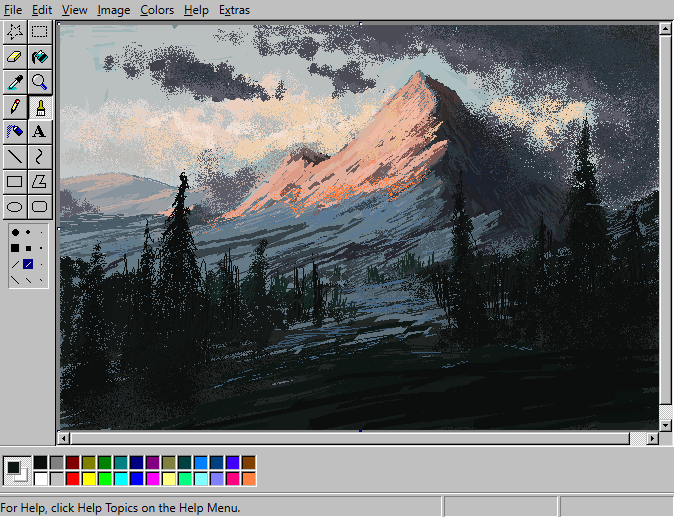Open the Colors menu
Screen dimensions: 674x517
[157, 9]
